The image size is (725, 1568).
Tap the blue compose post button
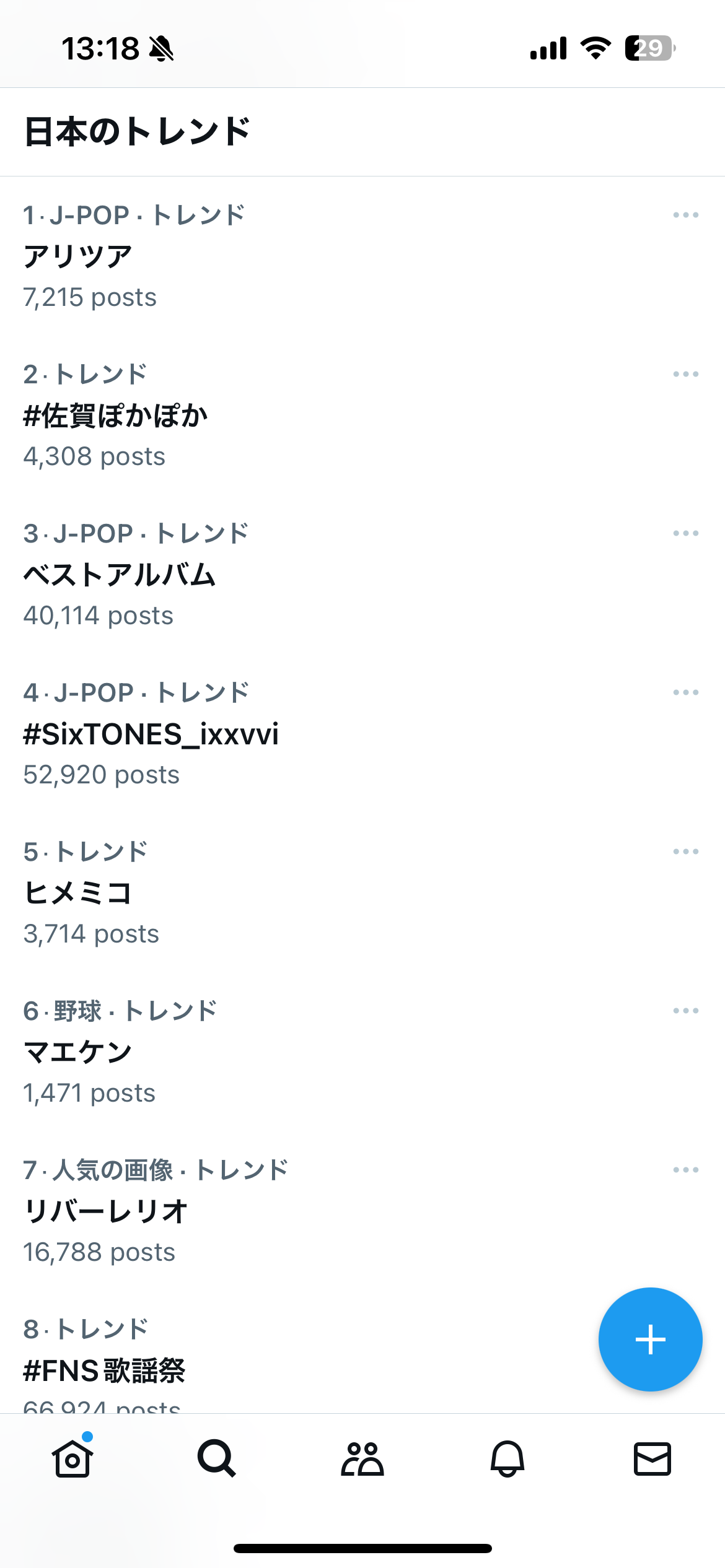point(650,1339)
